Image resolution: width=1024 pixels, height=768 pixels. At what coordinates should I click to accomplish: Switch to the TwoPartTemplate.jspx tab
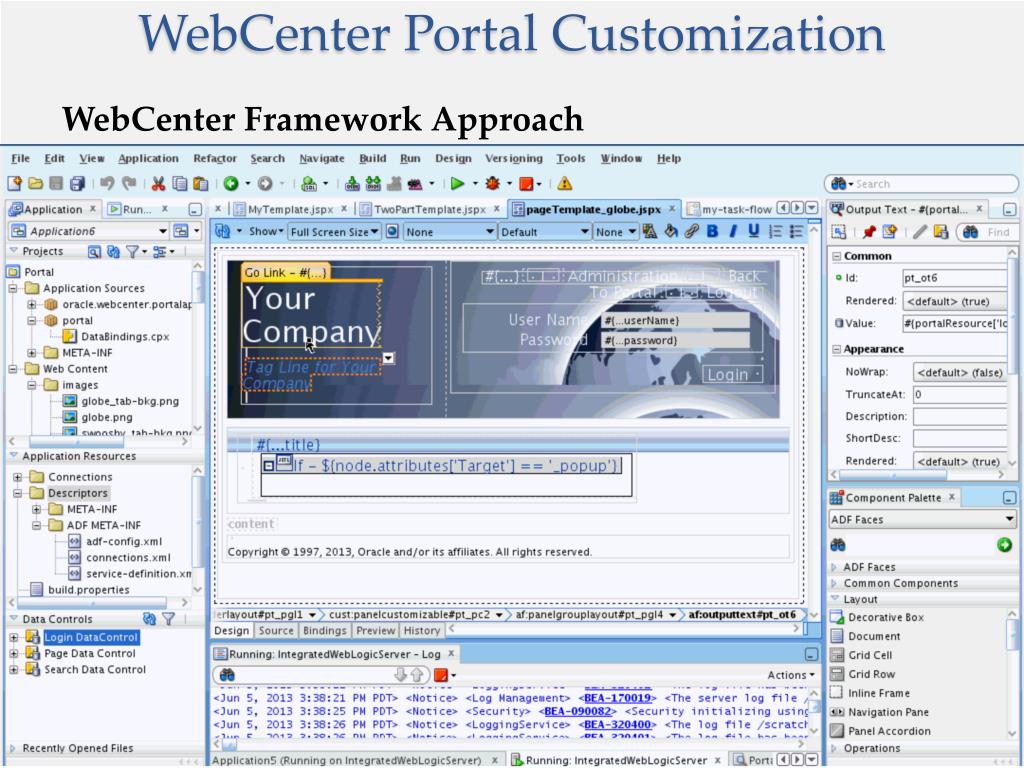[x=429, y=209]
